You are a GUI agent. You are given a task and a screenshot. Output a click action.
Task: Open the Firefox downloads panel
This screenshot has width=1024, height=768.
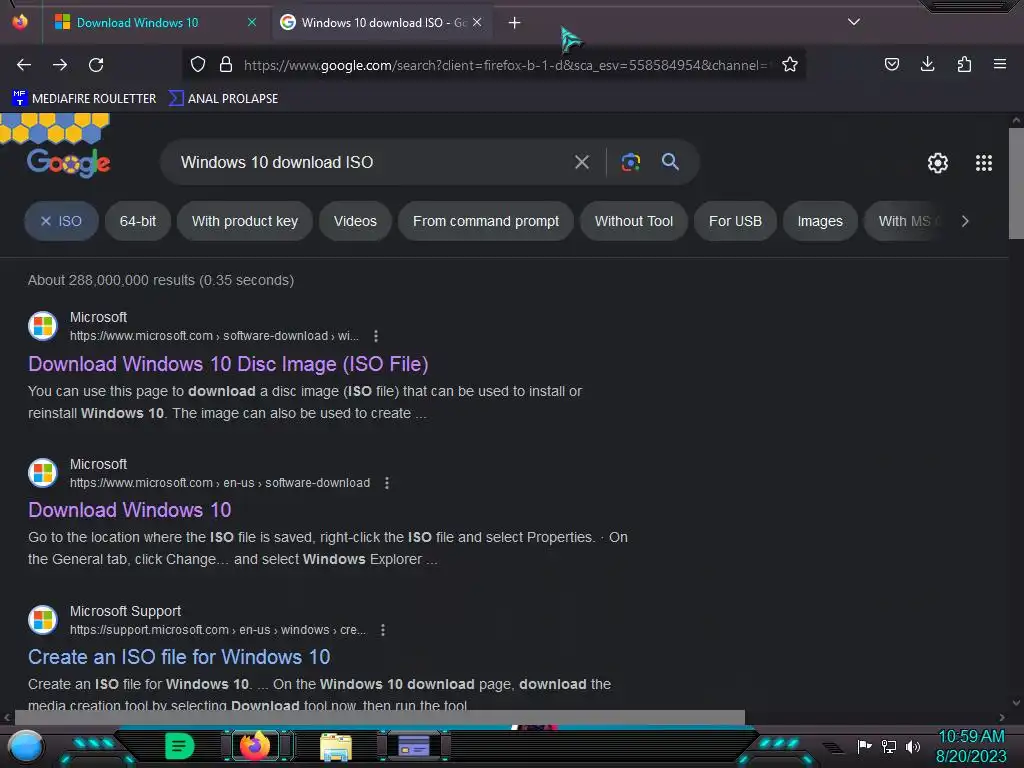coord(927,64)
